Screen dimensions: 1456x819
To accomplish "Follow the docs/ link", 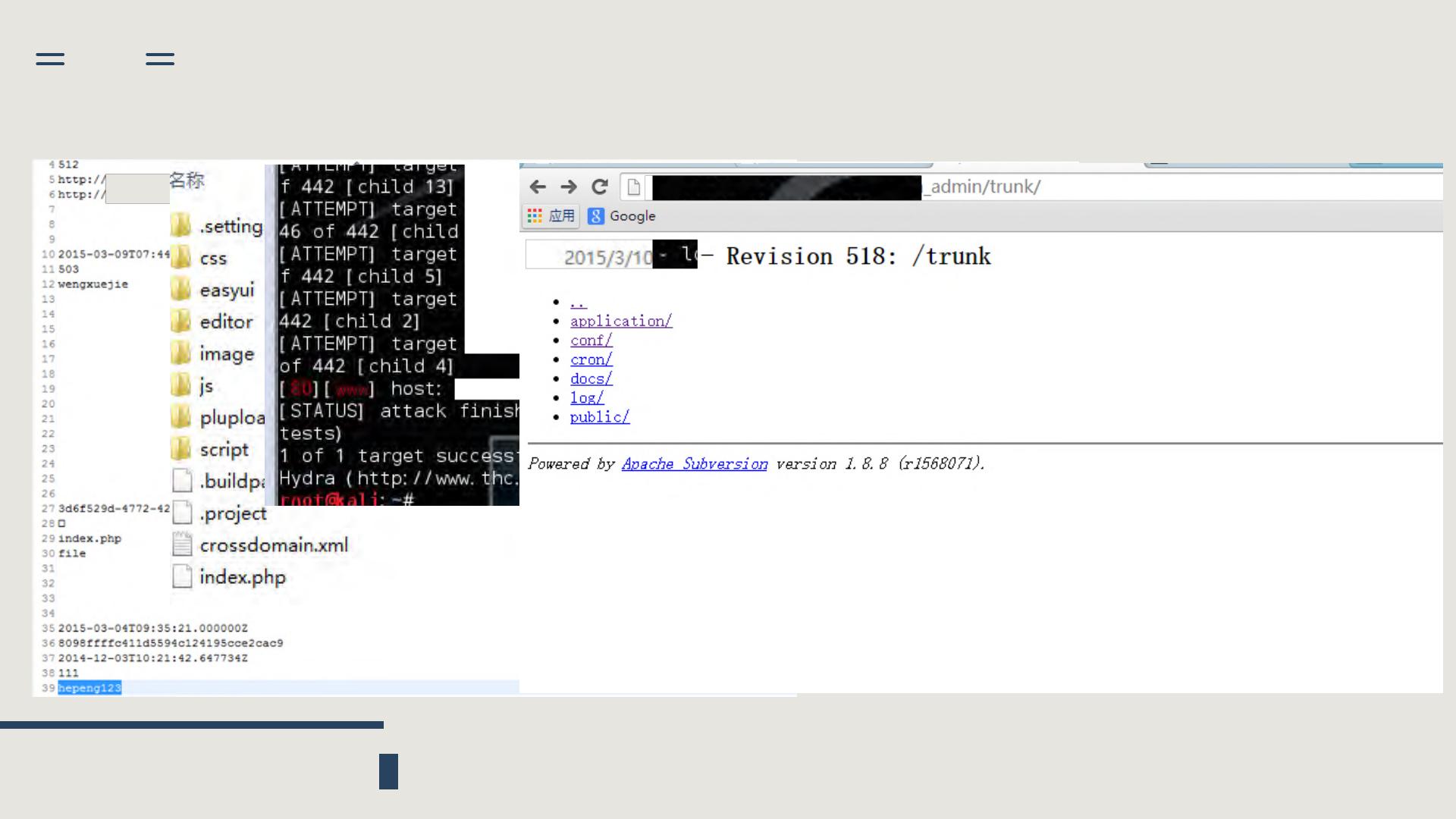I will (591, 378).
